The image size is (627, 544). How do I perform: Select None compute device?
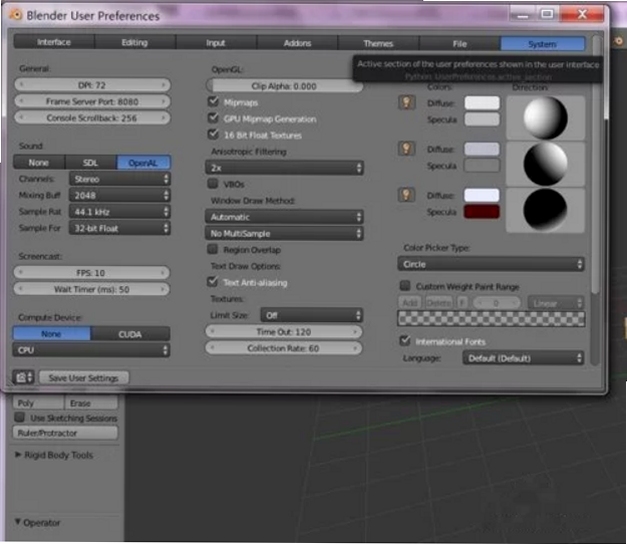[52, 334]
